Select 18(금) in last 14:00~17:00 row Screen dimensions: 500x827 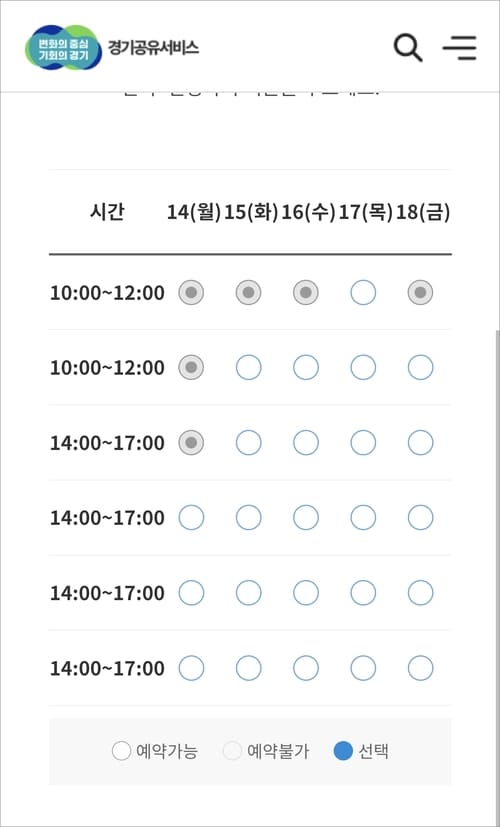[420, 668]
